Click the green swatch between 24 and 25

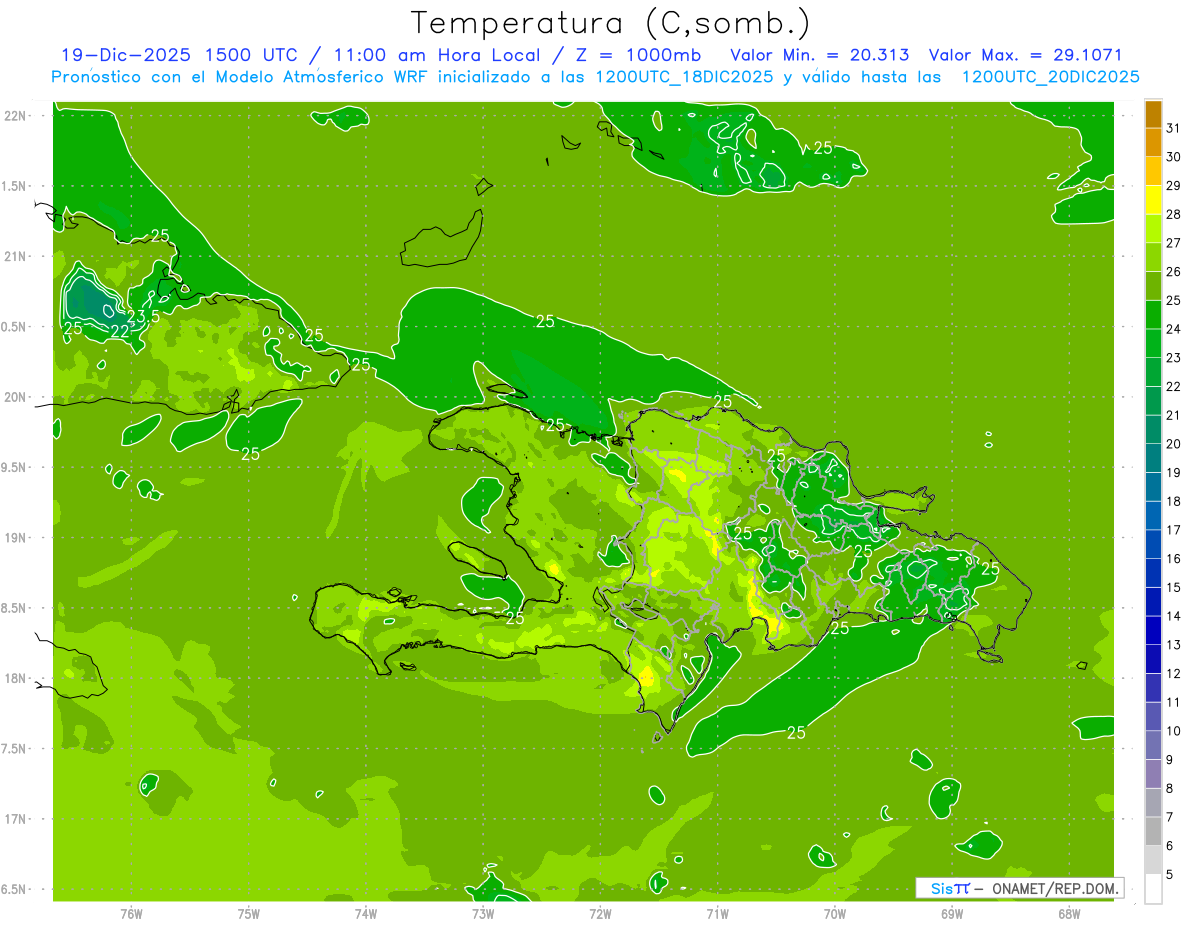pos(1153,314)
